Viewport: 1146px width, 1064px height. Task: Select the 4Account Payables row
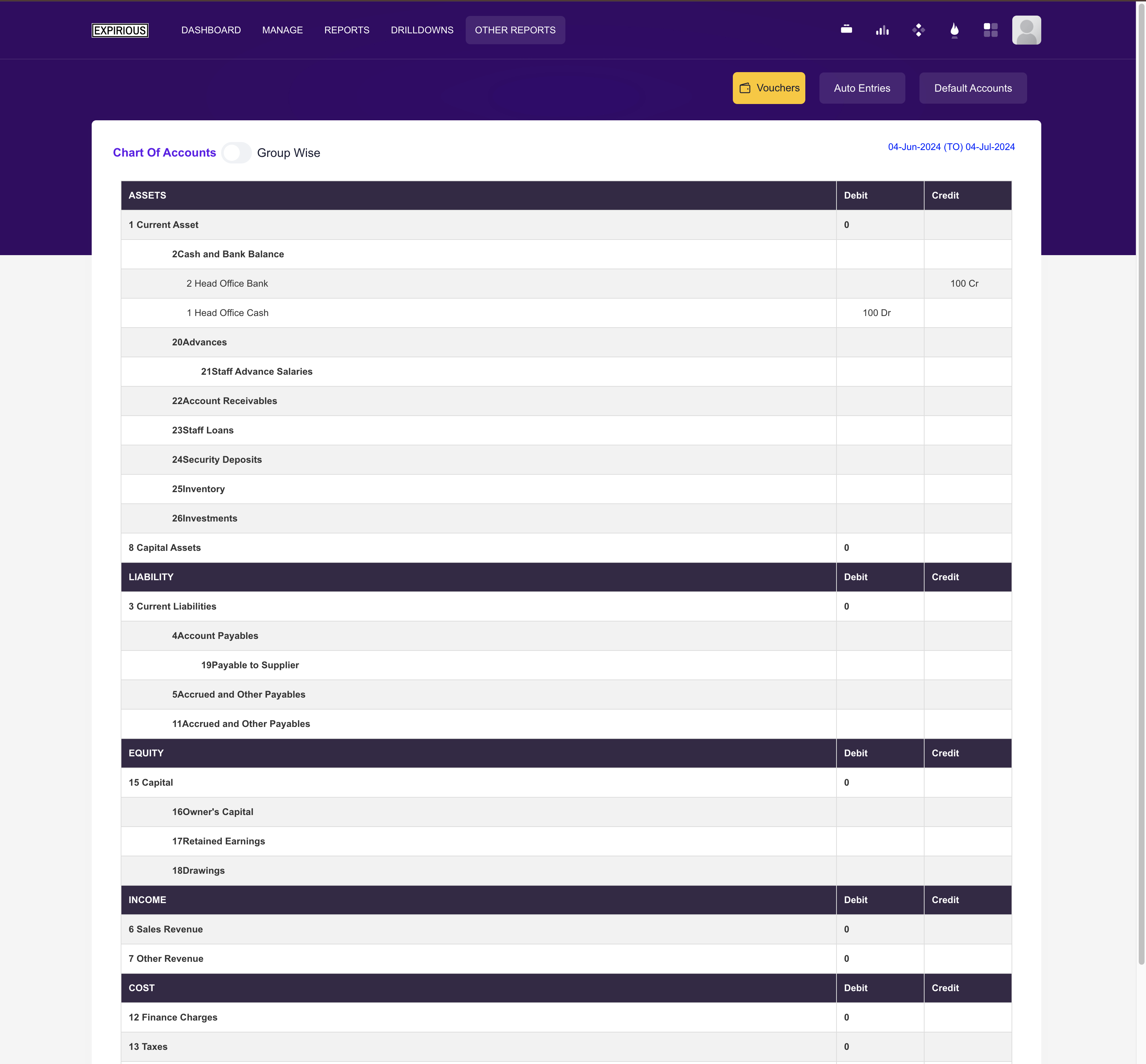566,636
